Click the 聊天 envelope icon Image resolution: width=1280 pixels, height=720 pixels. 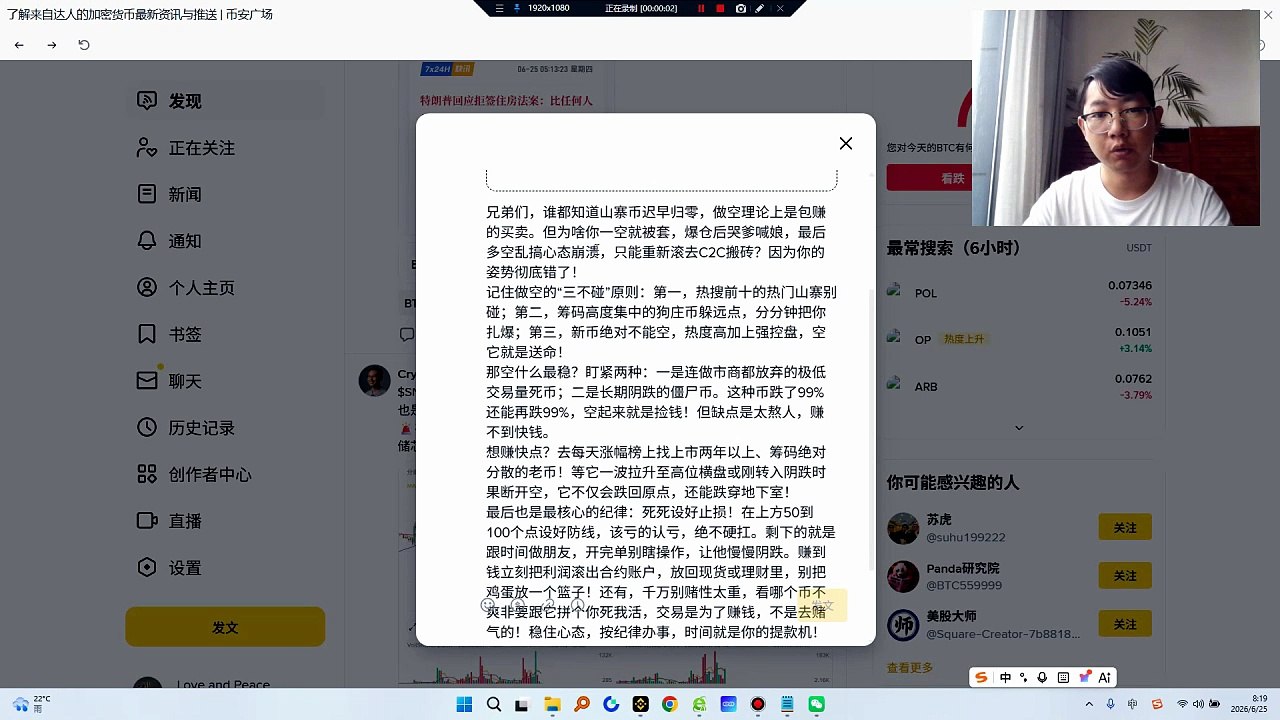(x=147, y=381)
